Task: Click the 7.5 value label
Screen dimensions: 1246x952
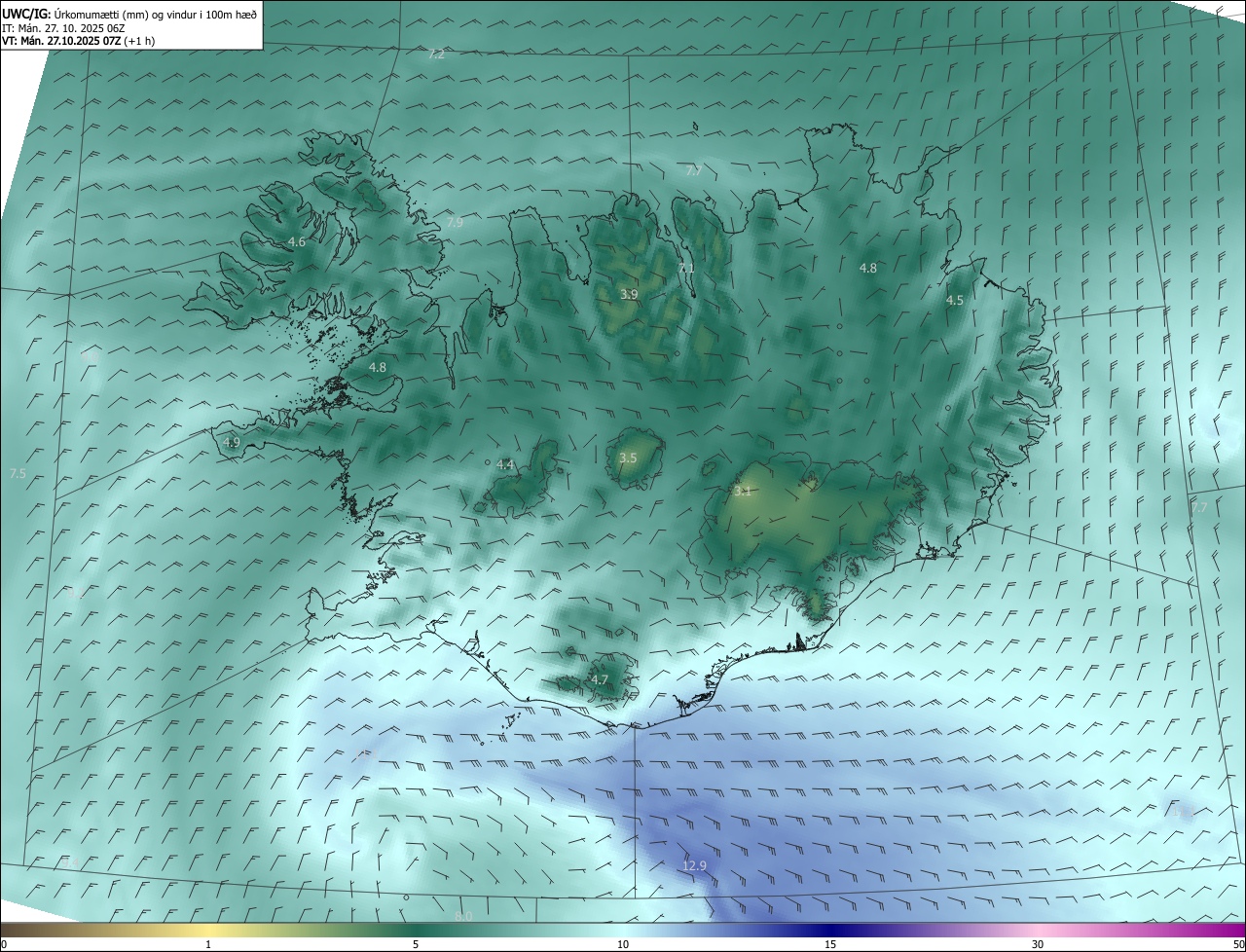Action: [18, 474]
